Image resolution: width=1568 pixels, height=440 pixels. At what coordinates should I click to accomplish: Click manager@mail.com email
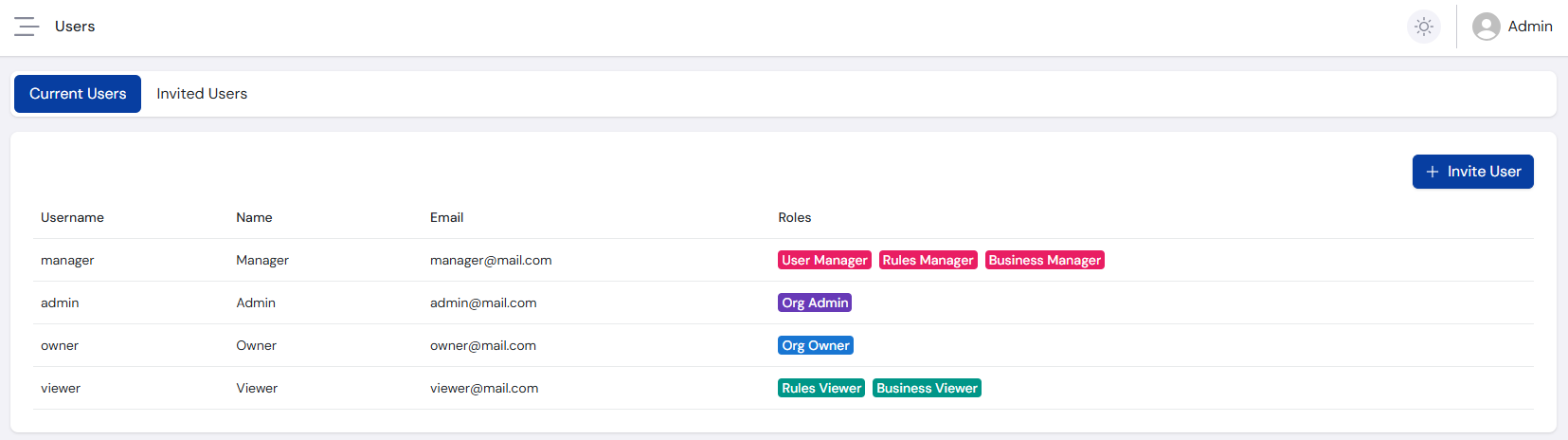coord(491,260)
